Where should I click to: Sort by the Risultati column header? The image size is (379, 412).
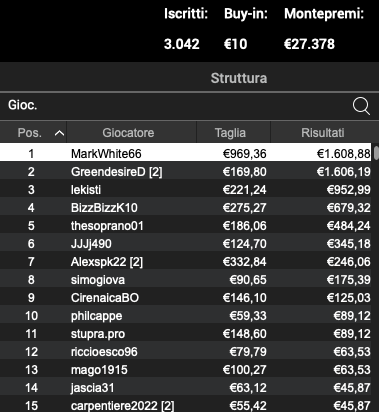[323, 133]
